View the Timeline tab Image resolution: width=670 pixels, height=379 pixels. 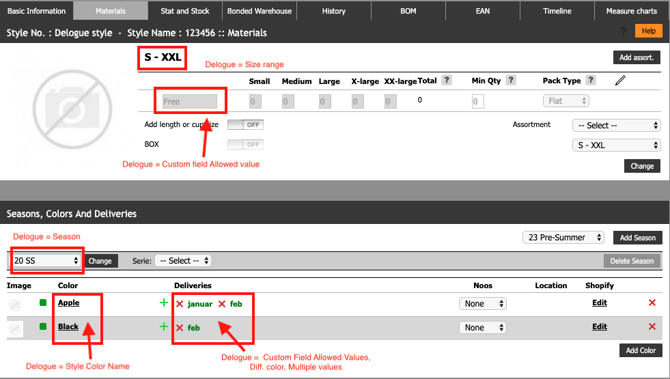[557, 11]
